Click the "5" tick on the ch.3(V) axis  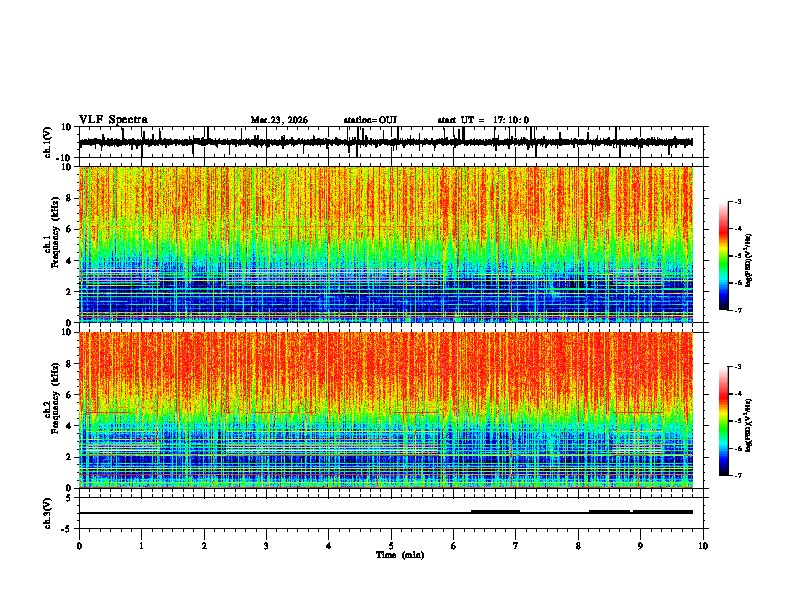coord(69,498)
